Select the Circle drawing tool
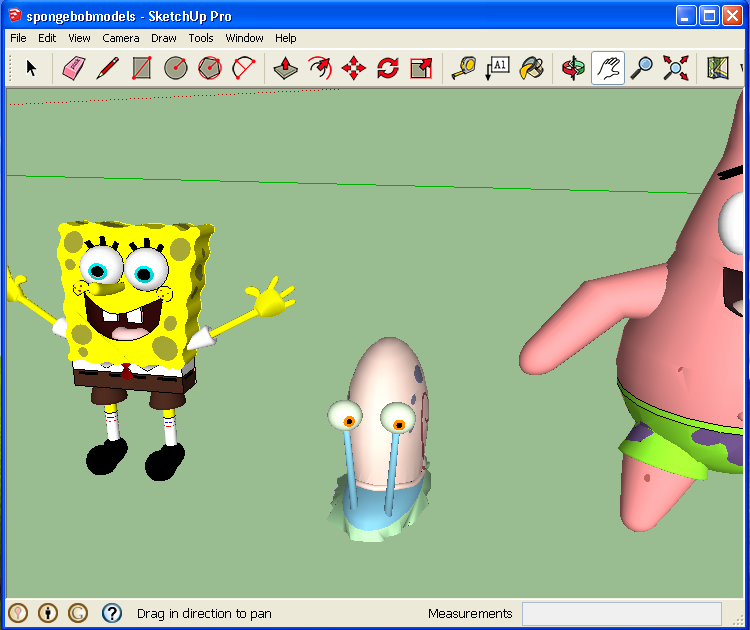Viewport: 750px width, 630px height. pos(176,68)
